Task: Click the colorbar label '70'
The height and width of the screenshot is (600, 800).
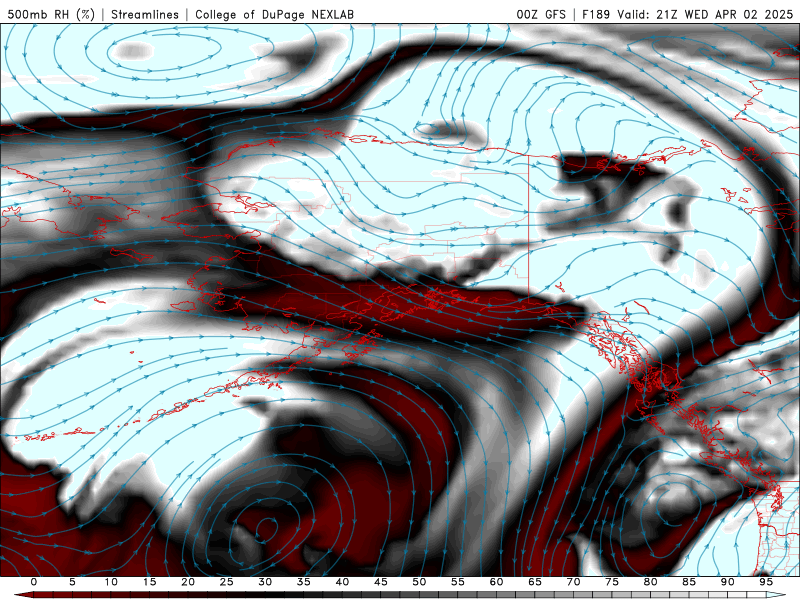Action: pyautogui.click(x=573, y=582)
